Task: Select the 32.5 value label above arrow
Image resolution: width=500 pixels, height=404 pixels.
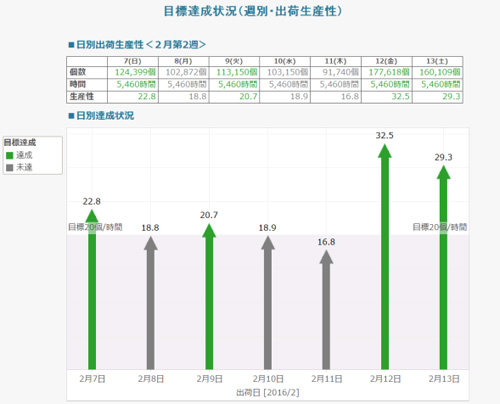Action: point(385,135)
